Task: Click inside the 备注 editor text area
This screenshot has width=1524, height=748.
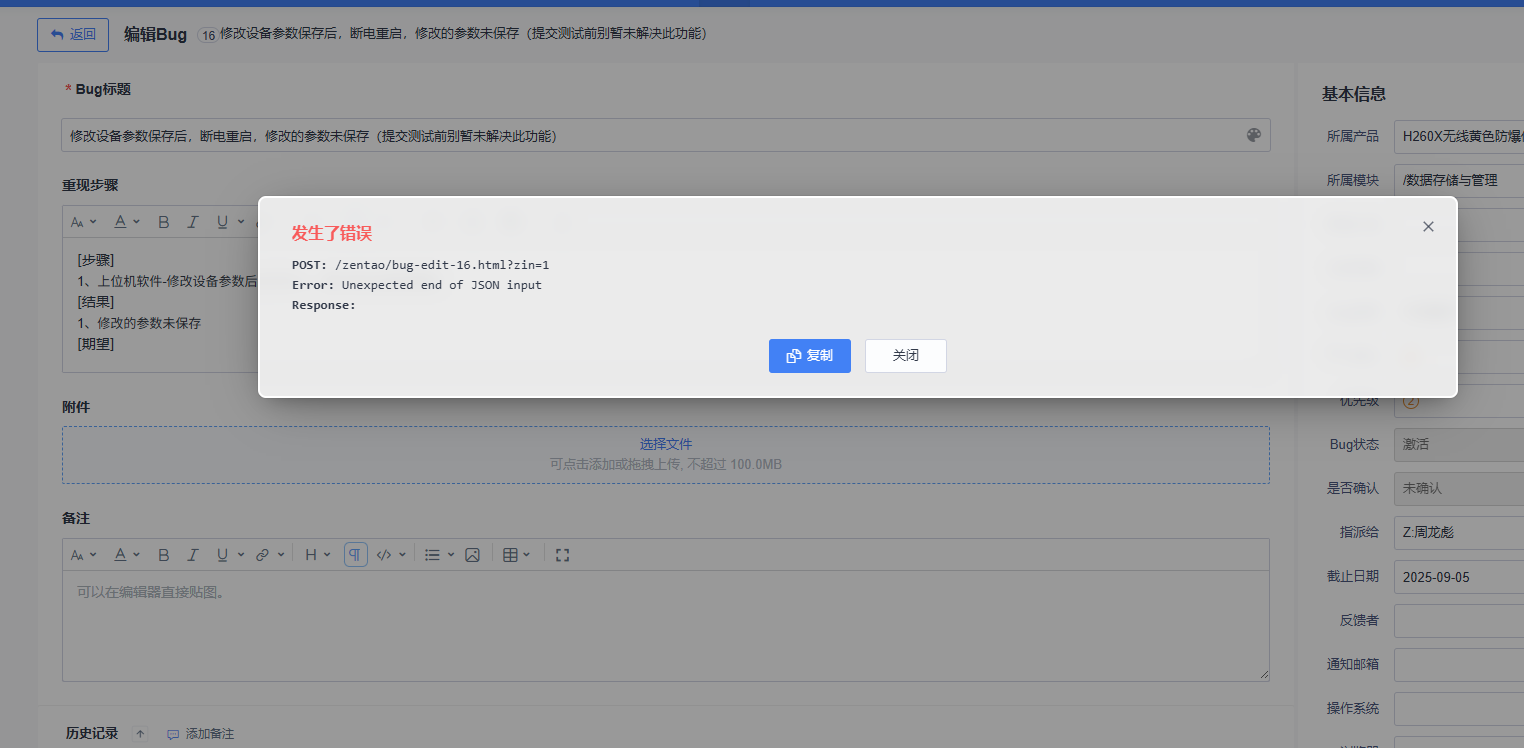Action: (x=666, y=626)
